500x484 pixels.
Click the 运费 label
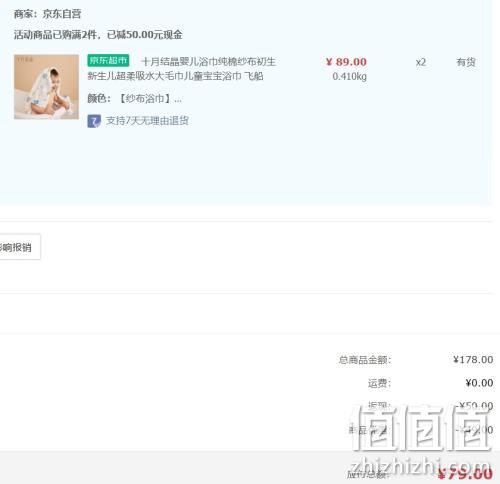(379, 383)
